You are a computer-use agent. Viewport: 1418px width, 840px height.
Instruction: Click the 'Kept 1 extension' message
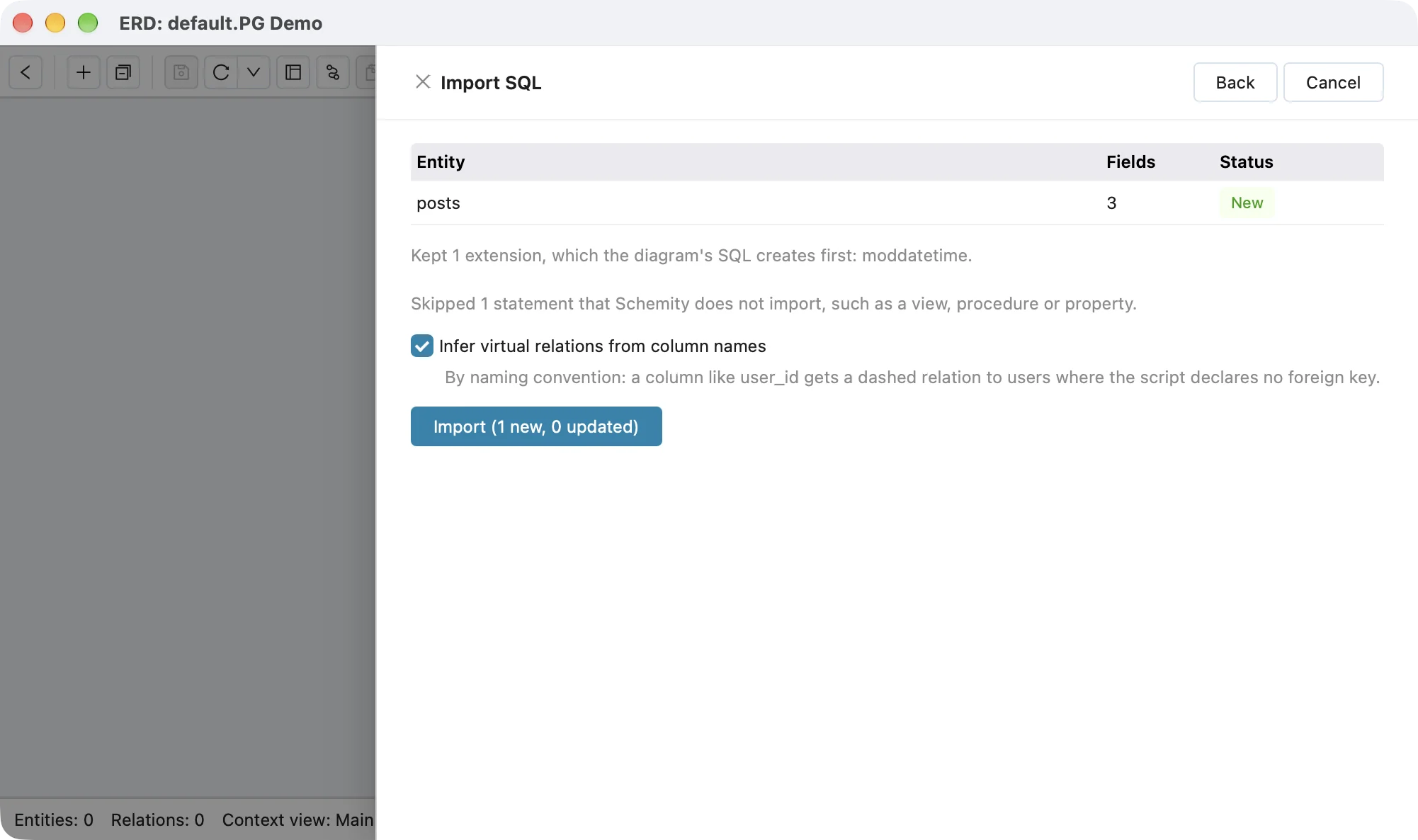tap(691, 256)
